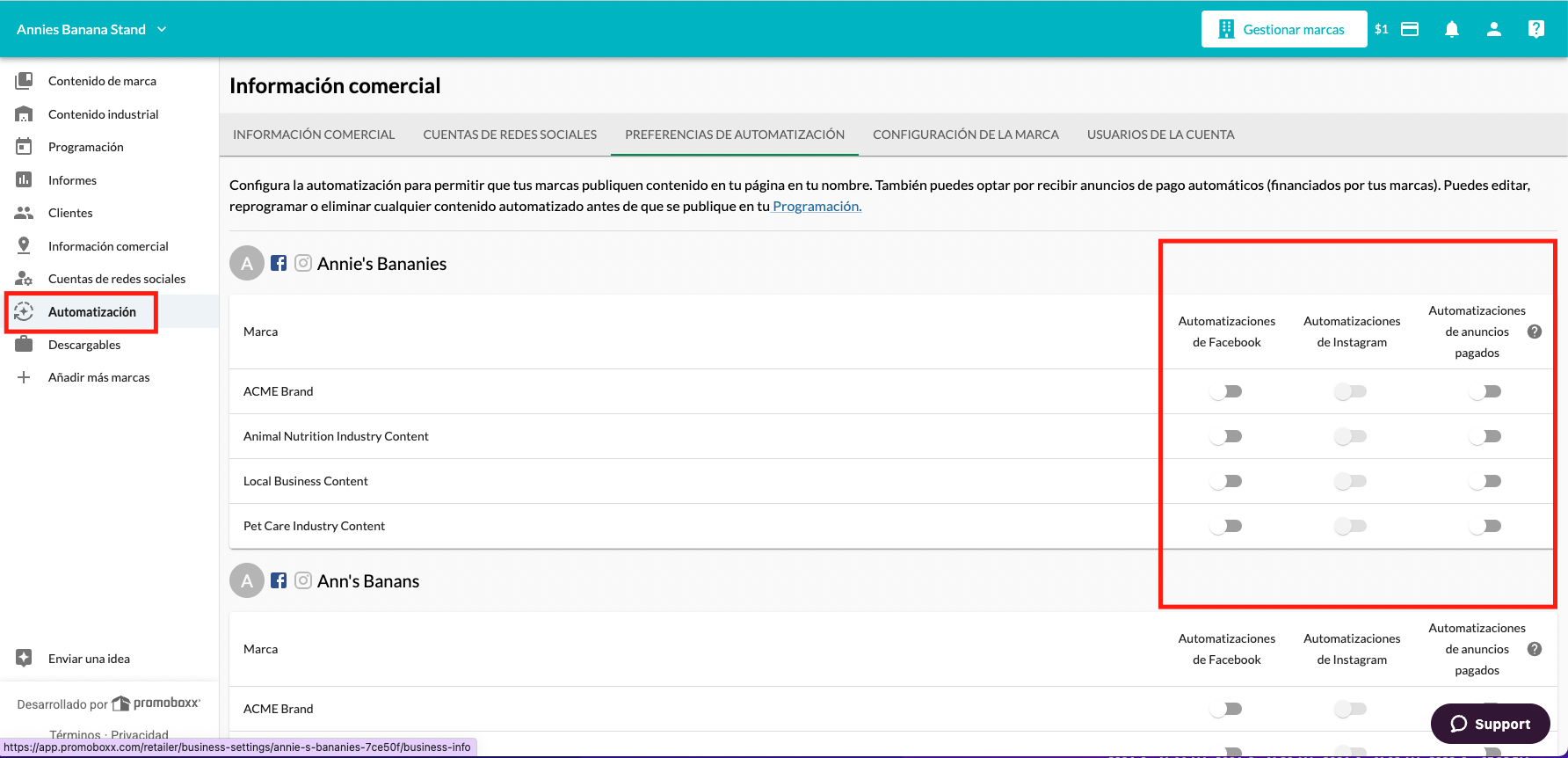Click Ann's Banans location heading

(368, 581)
